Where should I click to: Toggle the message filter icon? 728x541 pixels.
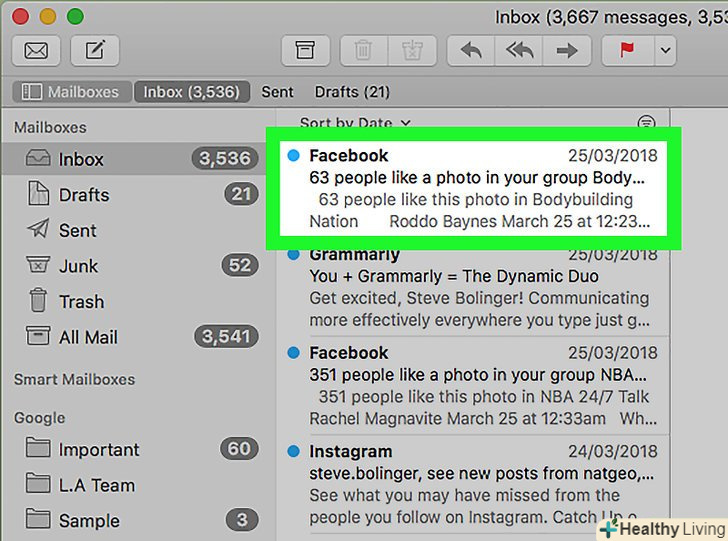[646, 123]
